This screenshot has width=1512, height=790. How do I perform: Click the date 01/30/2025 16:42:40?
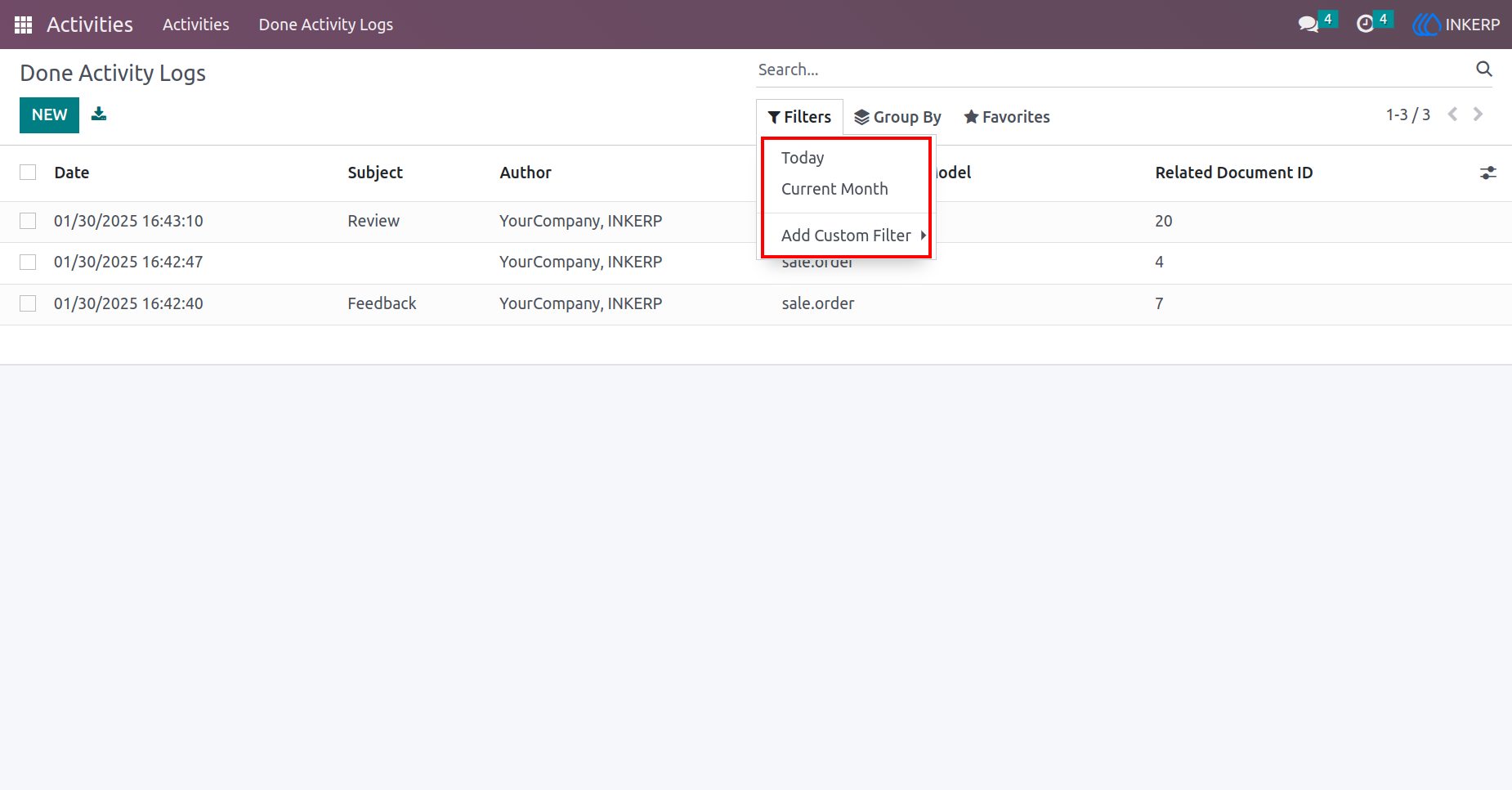tap(128, 303)
